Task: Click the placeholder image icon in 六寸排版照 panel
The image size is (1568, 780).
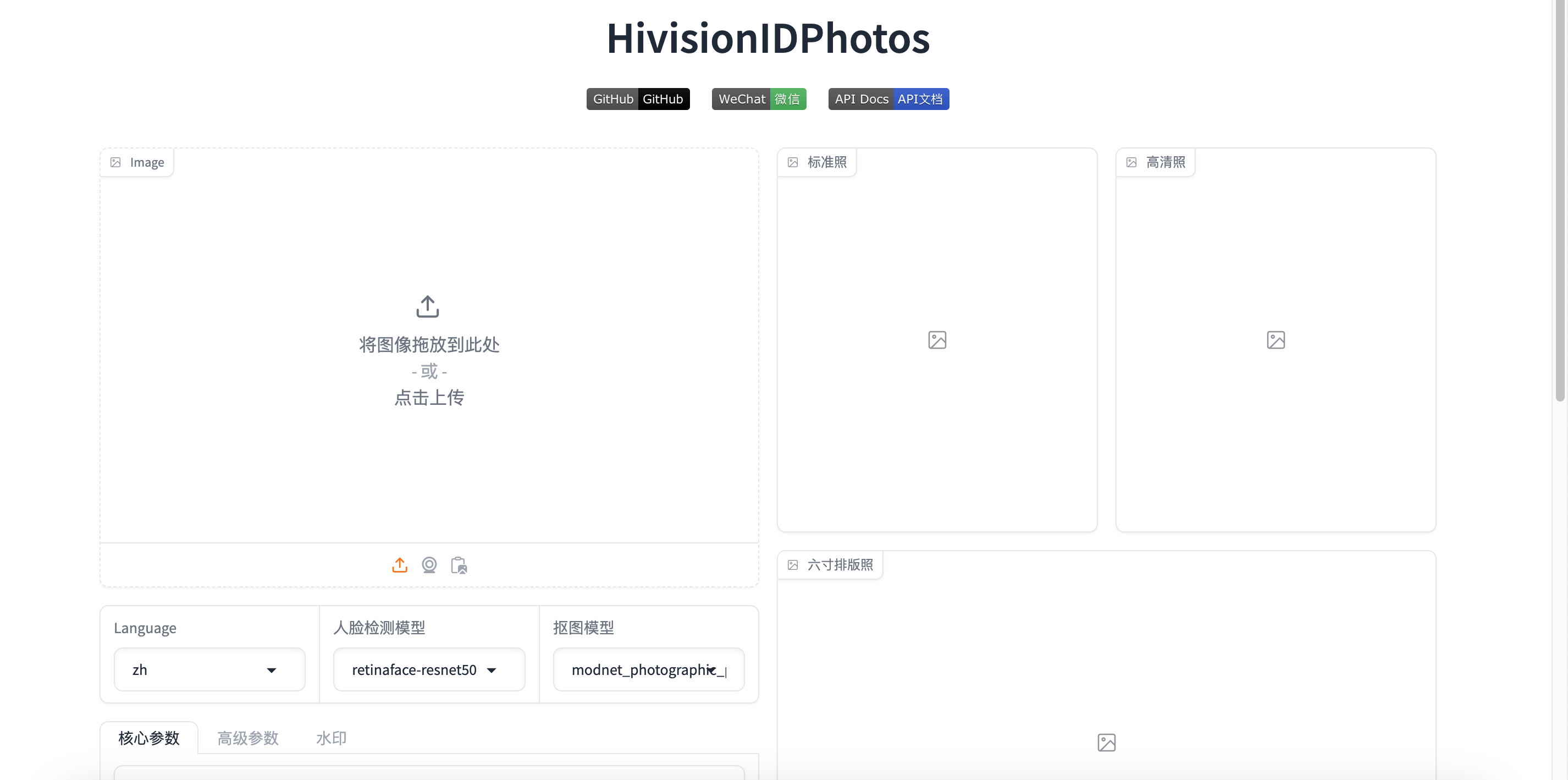Action: tap(1107, 742)
